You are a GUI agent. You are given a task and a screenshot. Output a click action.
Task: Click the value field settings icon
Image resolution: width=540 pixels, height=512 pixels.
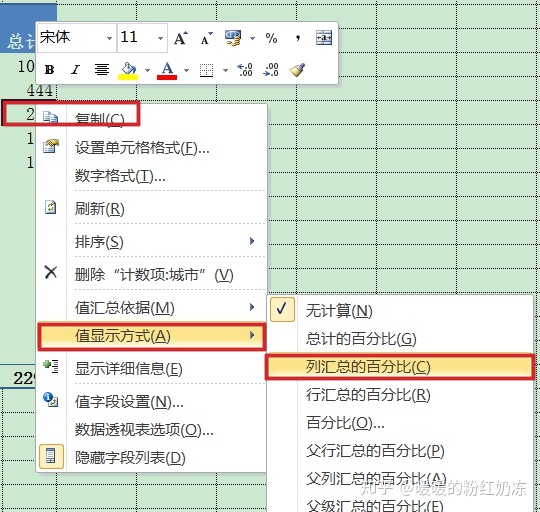click(51, 399)
